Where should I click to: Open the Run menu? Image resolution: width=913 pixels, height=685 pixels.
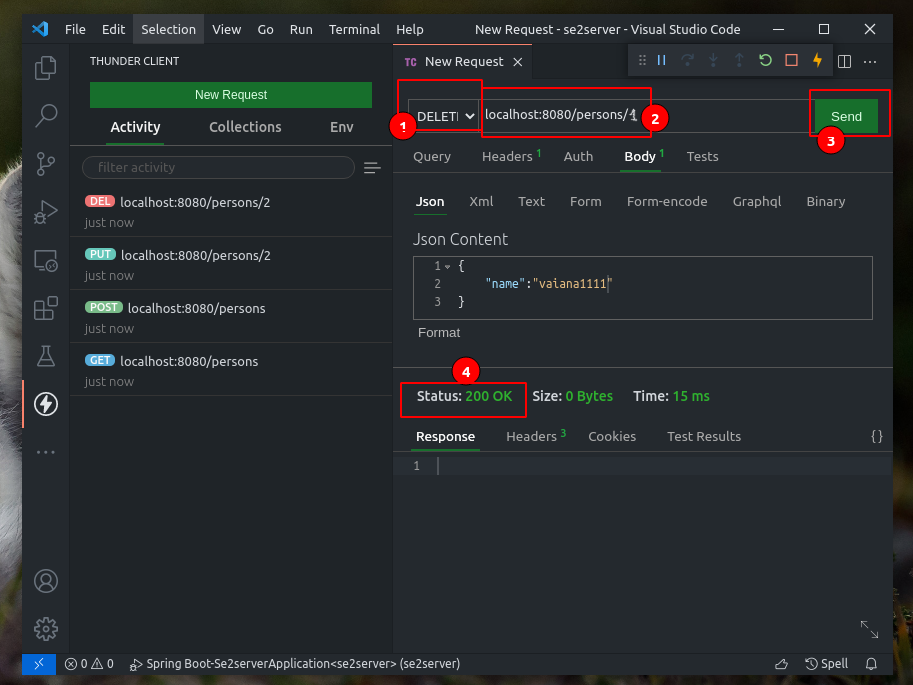click(301, 29)
